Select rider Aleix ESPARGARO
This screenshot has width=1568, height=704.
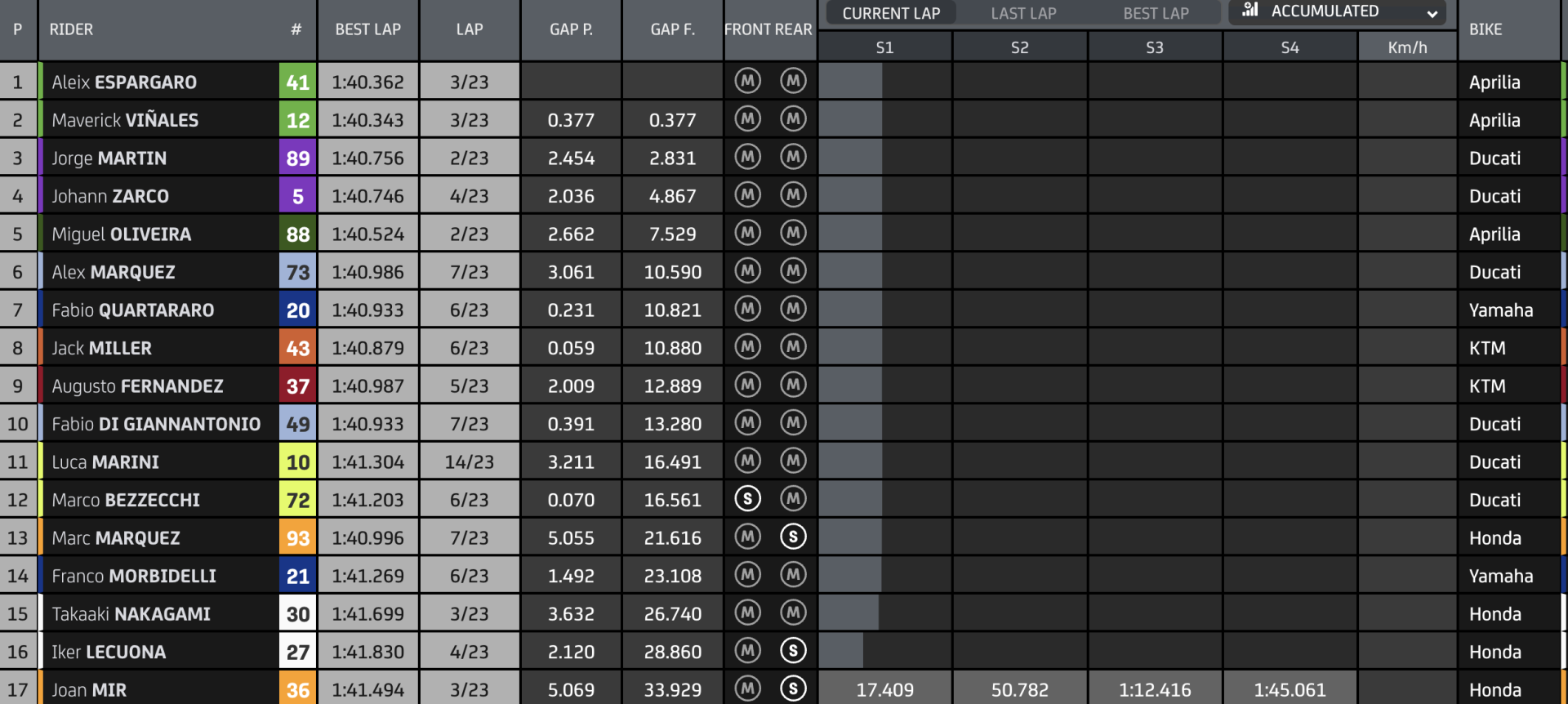tap(124, 82)
